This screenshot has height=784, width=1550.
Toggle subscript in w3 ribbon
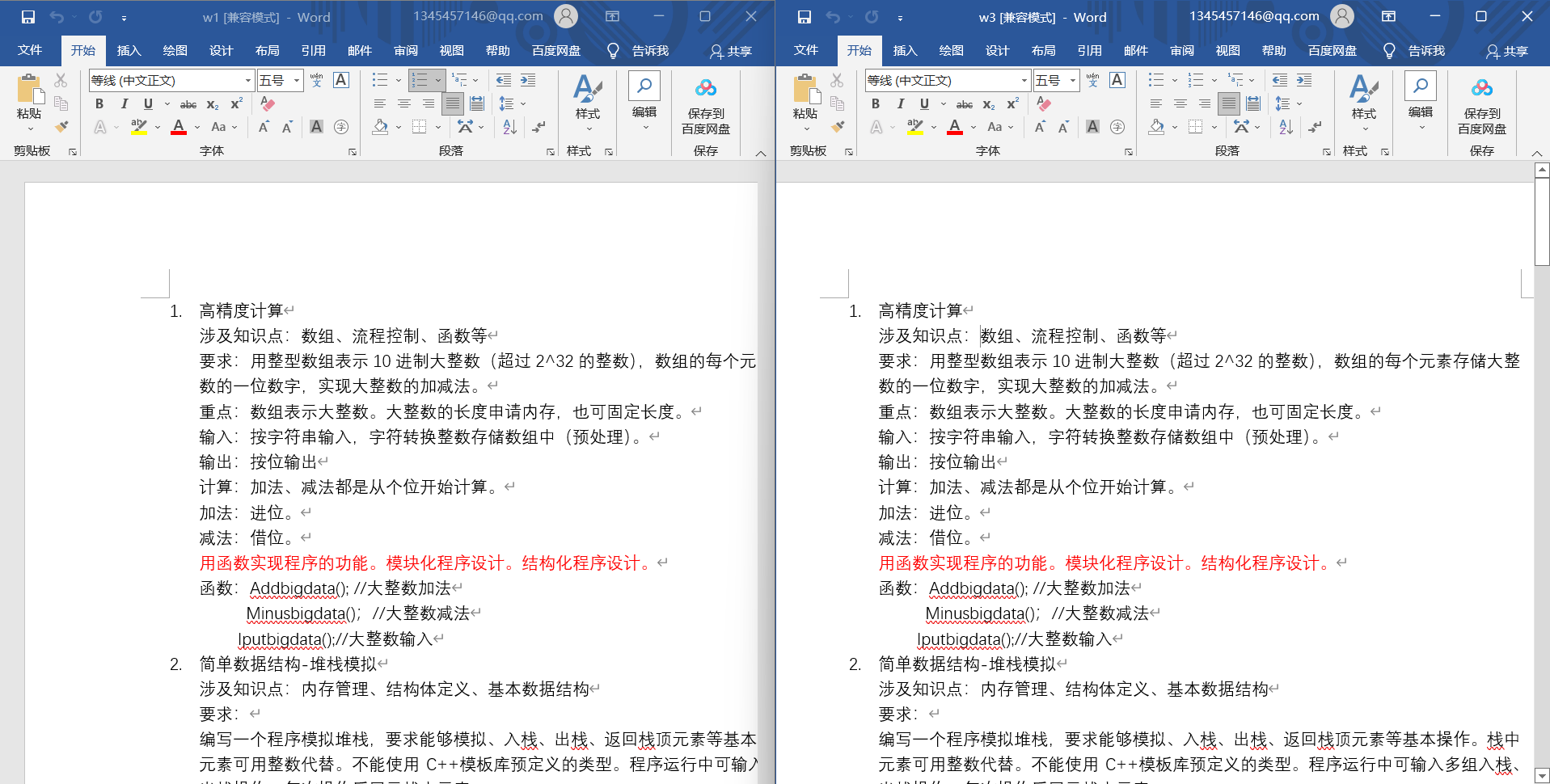(989, 104)
